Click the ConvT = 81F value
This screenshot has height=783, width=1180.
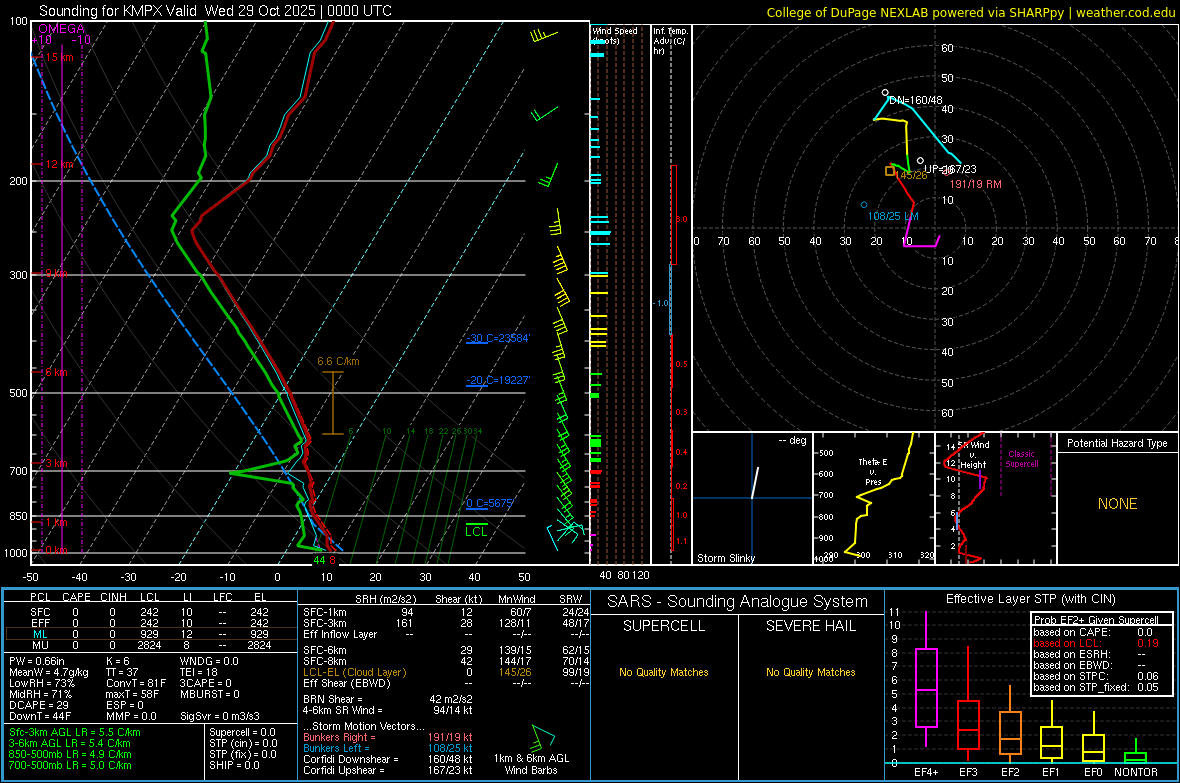[135, 684]
